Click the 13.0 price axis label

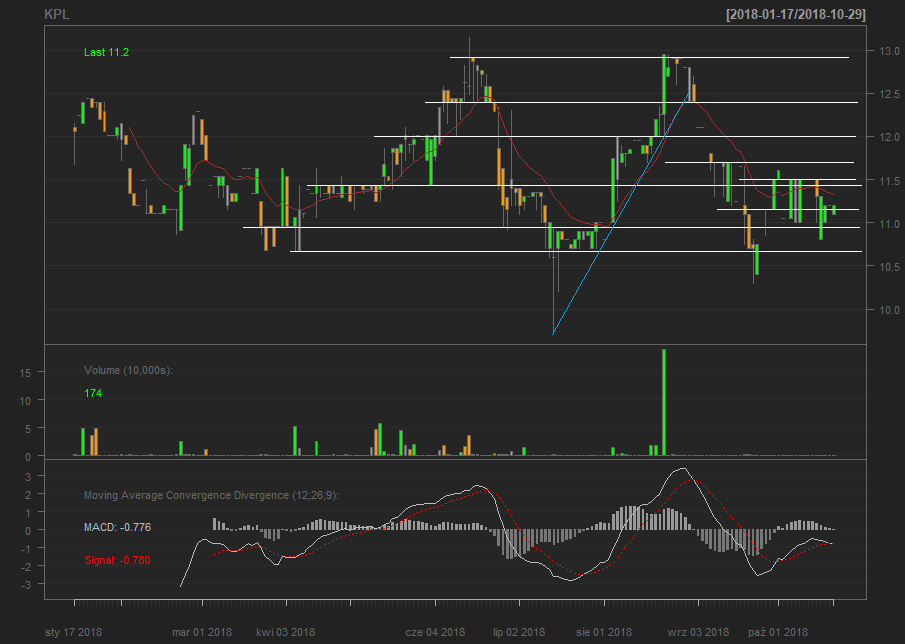889,51
